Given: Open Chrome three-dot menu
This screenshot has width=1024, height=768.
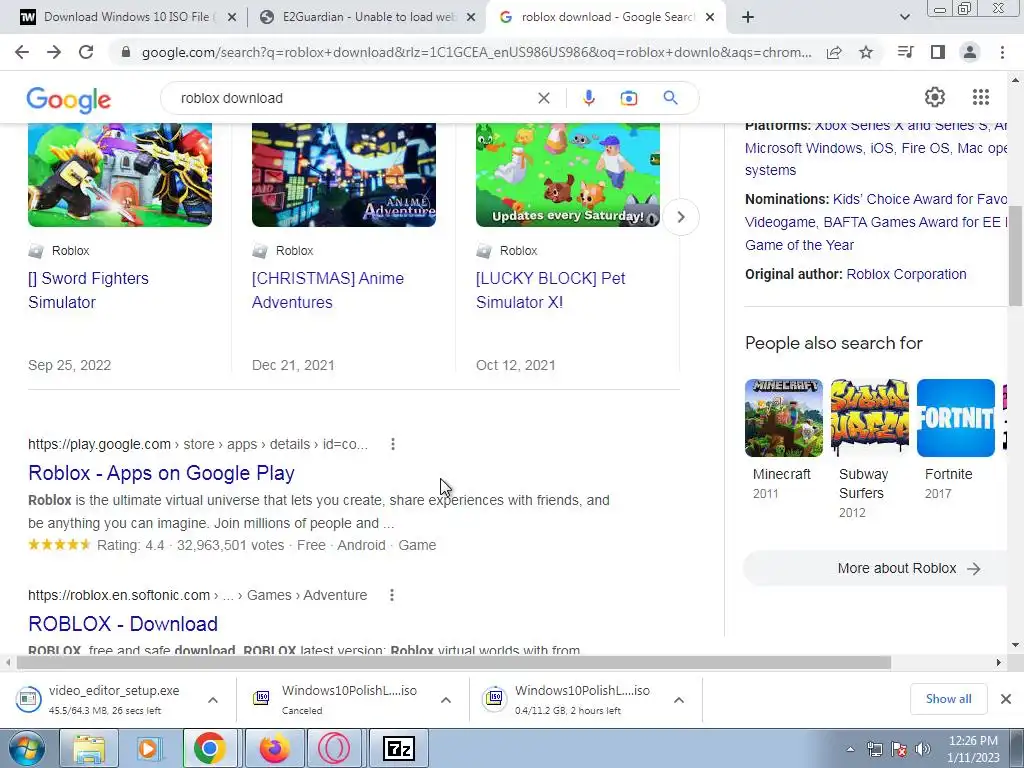Looking at the screenshot, I should pos(1002,52).
